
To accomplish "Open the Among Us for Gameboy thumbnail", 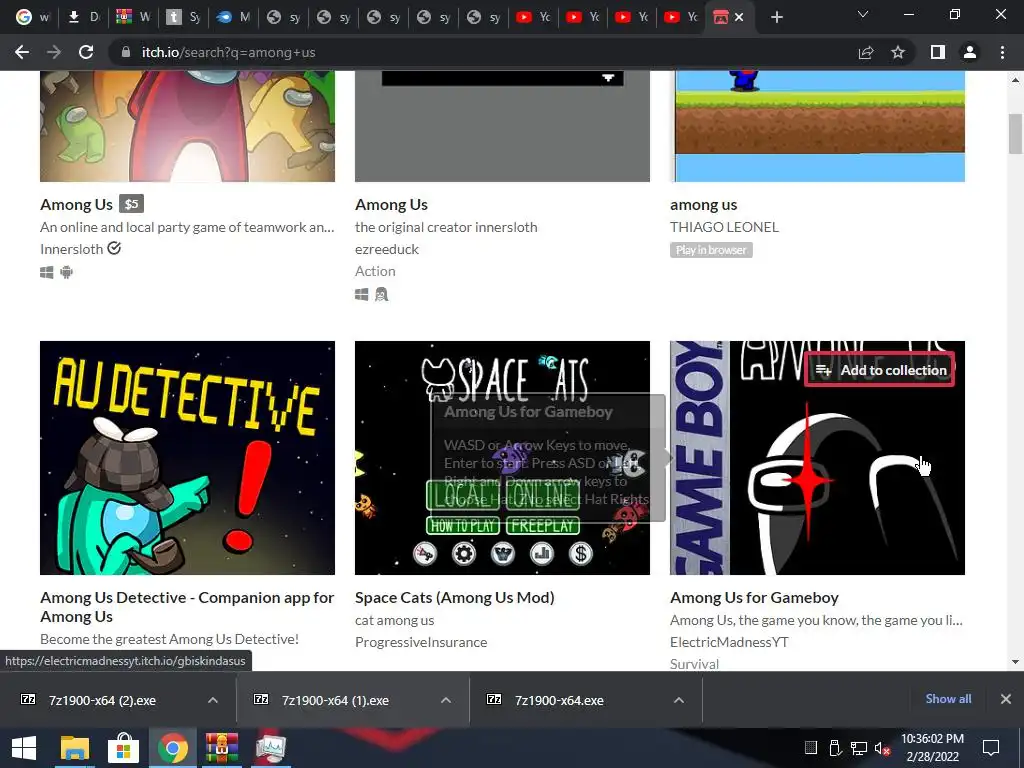I will (817, 458).
